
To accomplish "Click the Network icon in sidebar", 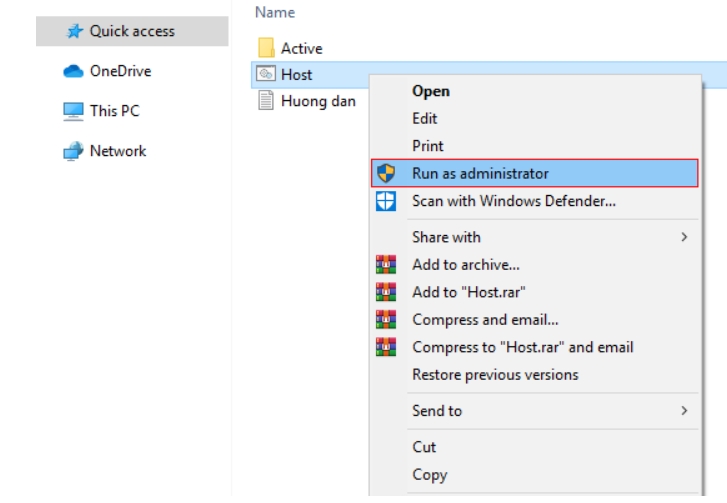I will coord(71,151).
